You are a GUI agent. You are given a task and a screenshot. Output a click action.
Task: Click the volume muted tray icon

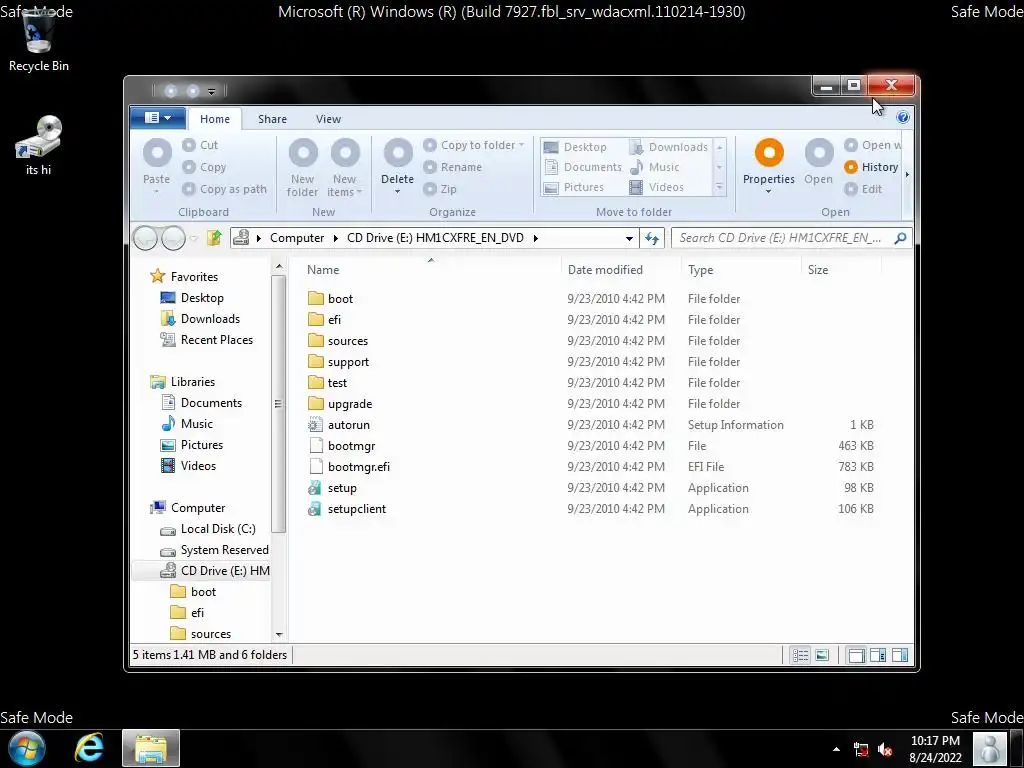886,750
